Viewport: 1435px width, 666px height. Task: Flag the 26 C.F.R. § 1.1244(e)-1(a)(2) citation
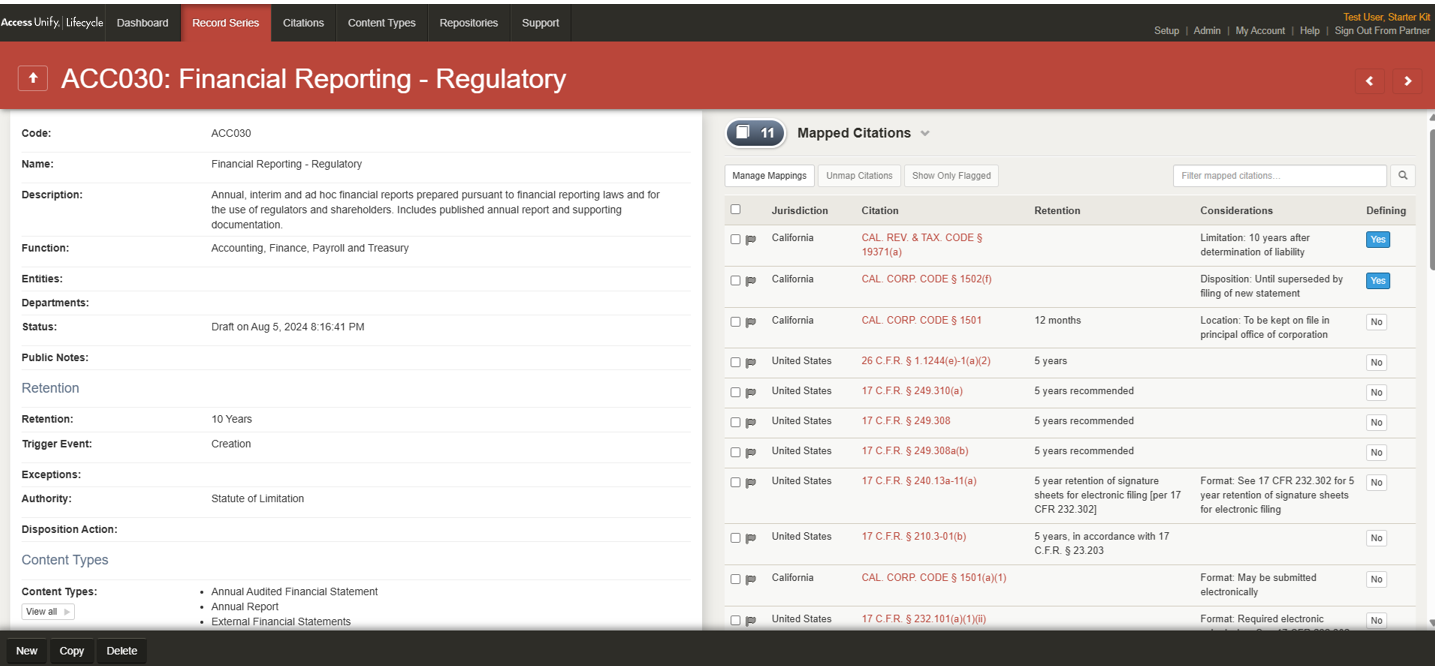point(751,363)
